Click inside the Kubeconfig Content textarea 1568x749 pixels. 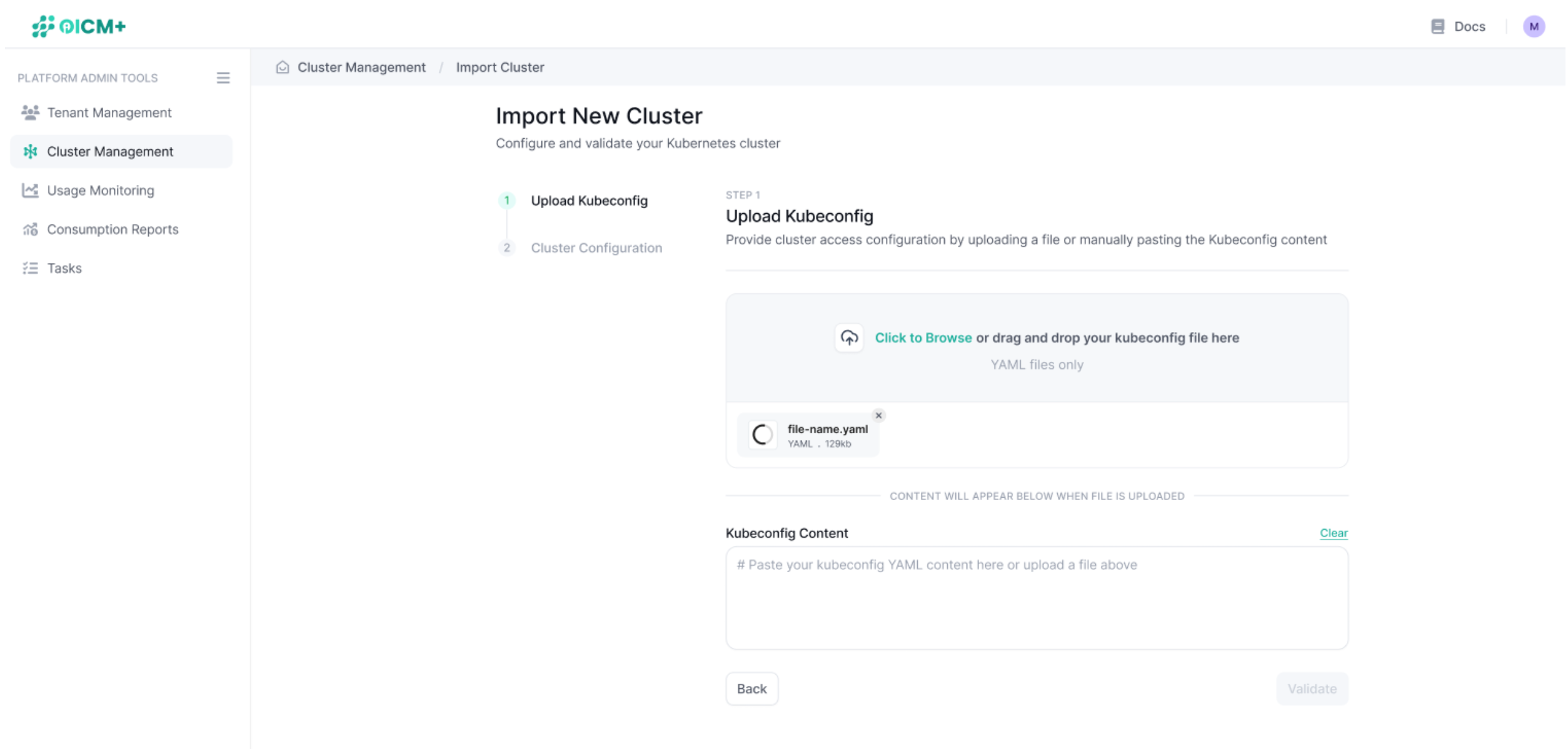pos(1037,597)
